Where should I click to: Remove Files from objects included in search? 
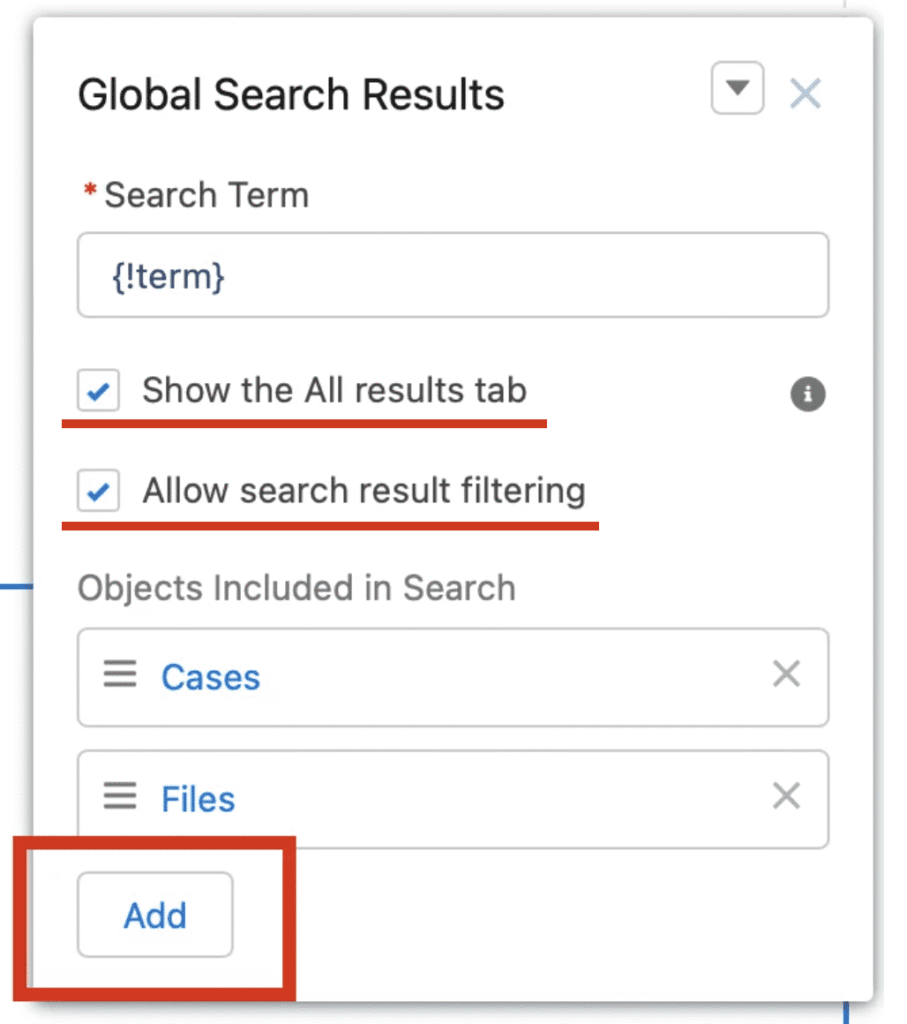(x=786, y=797)
